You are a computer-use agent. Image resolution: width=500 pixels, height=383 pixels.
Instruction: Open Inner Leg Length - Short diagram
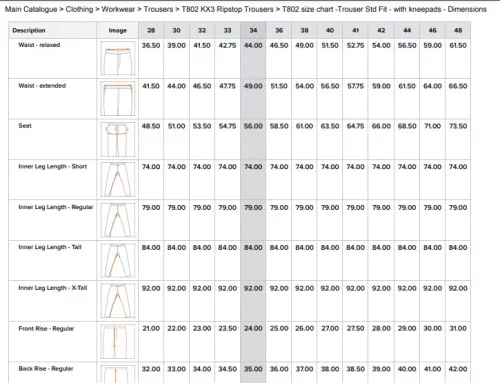118,180
